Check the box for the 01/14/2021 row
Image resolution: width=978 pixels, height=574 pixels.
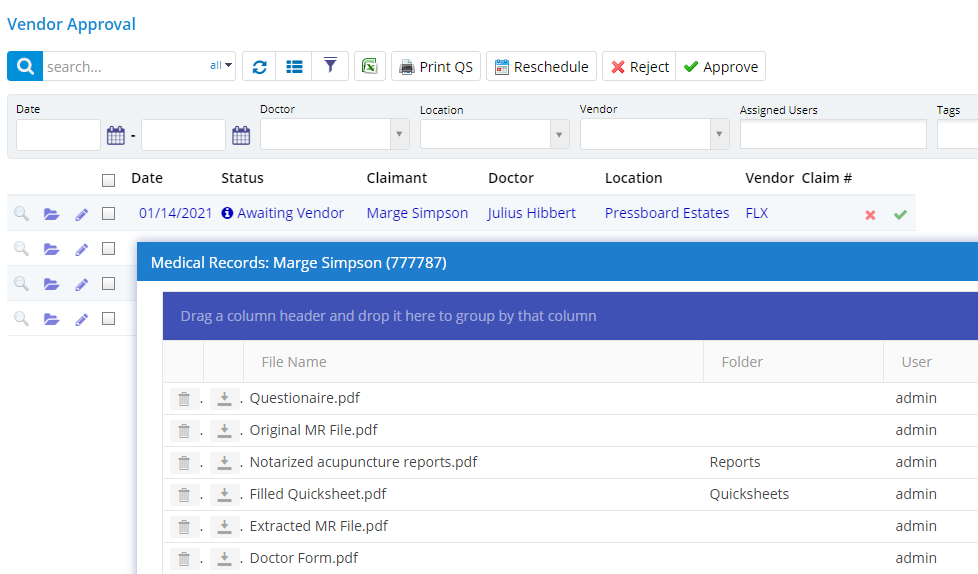coord(108,213)
